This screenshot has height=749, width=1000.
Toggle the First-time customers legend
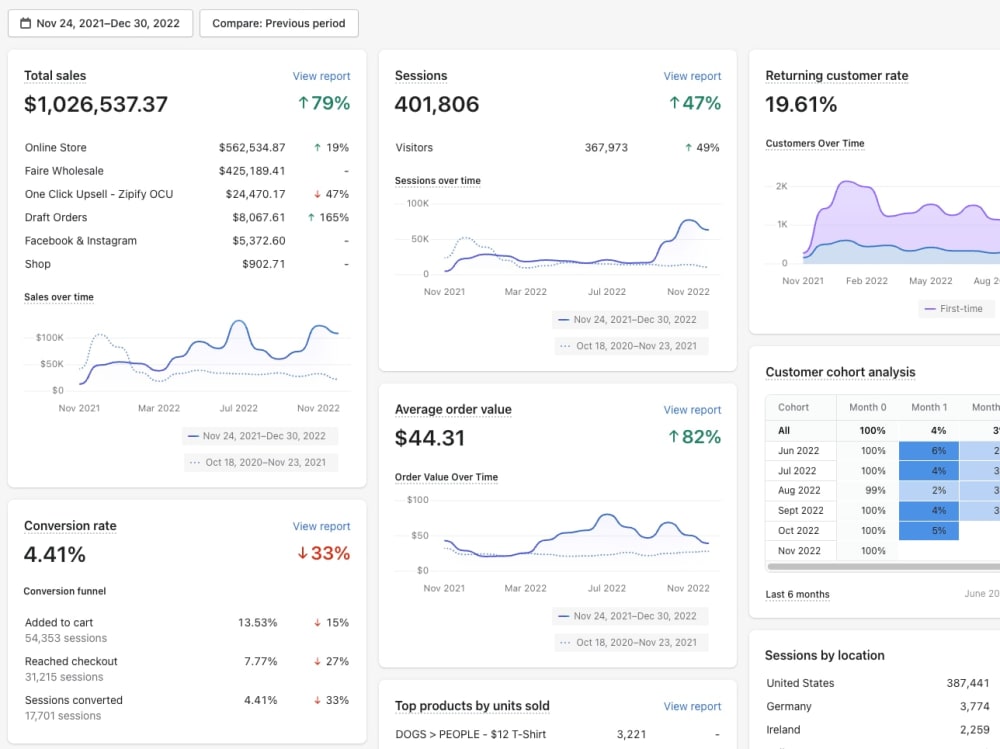coord(955,309)
